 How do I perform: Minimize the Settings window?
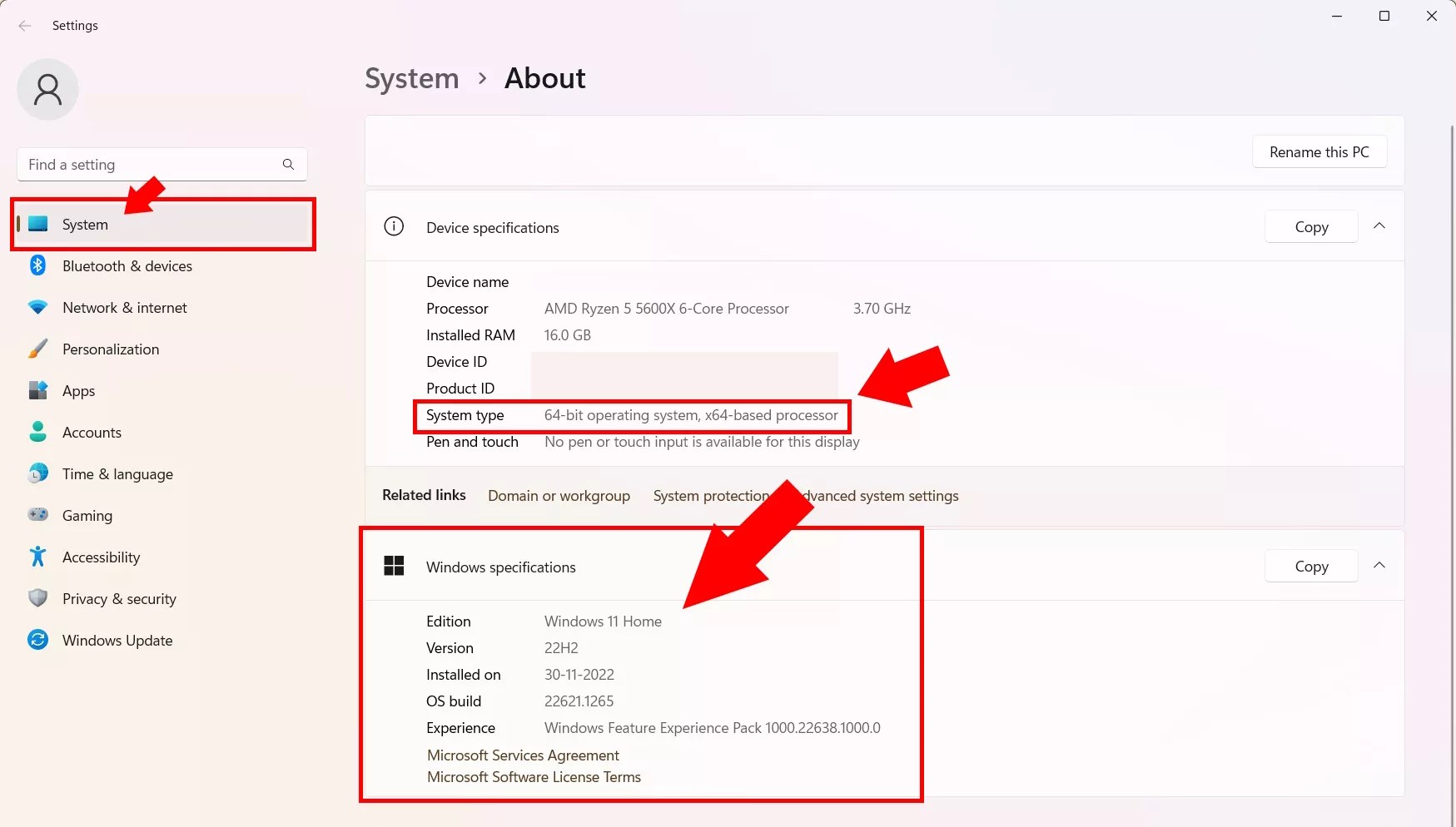pos(1337,16)
